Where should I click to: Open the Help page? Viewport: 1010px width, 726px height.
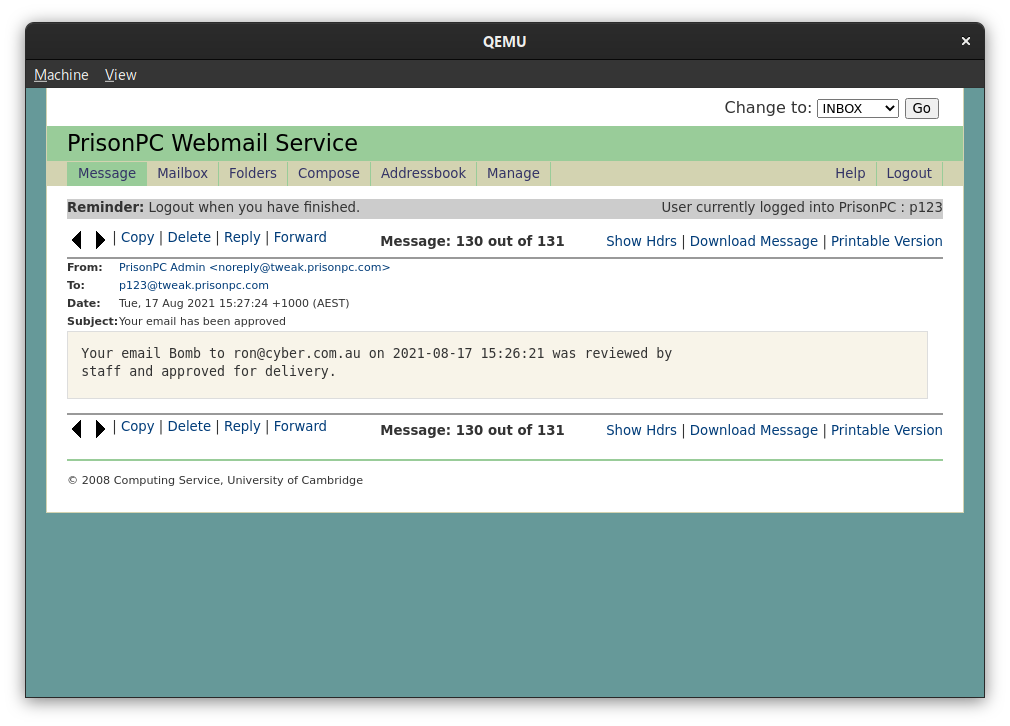click(x=850, y=173)
